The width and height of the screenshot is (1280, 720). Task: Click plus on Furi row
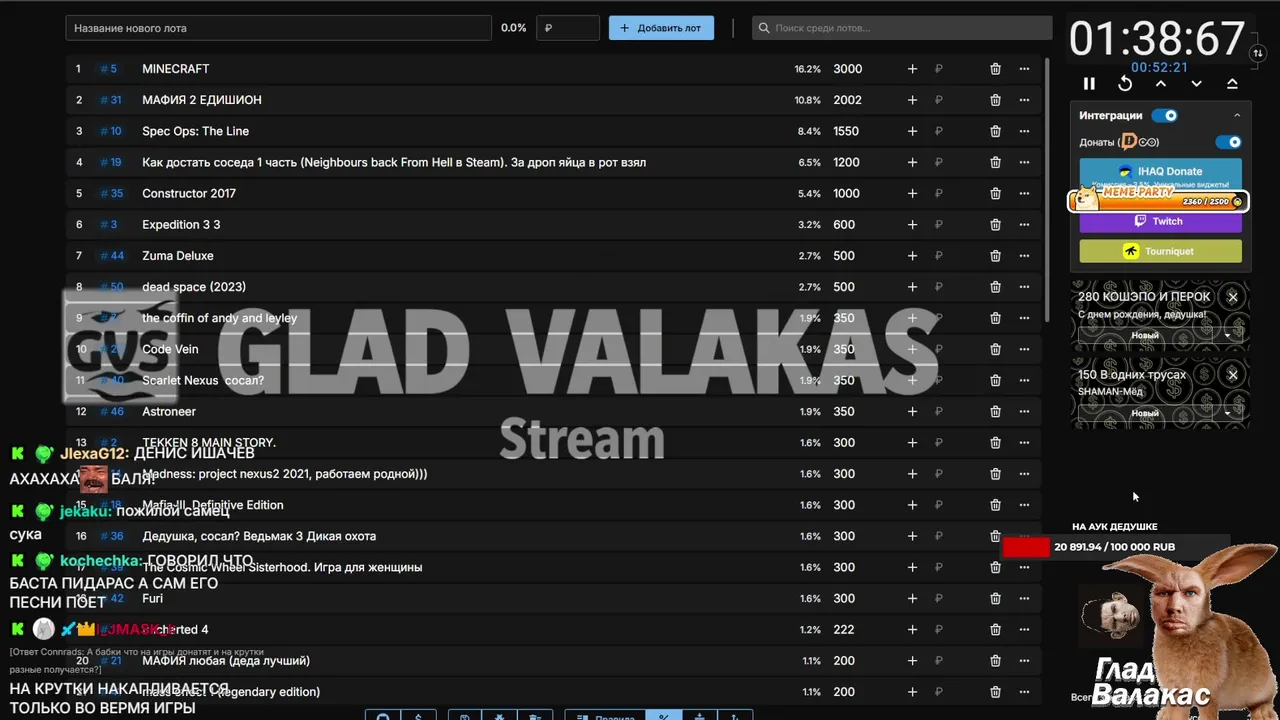(x=912, y=599)
